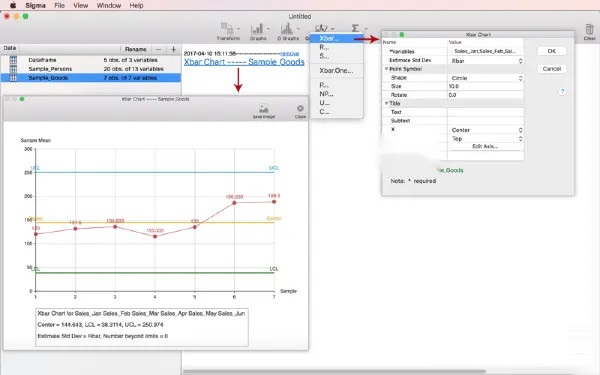Open the Sigma application menu
The height and width of the screenshot is (375, 600).
click(x=35, y=5)
